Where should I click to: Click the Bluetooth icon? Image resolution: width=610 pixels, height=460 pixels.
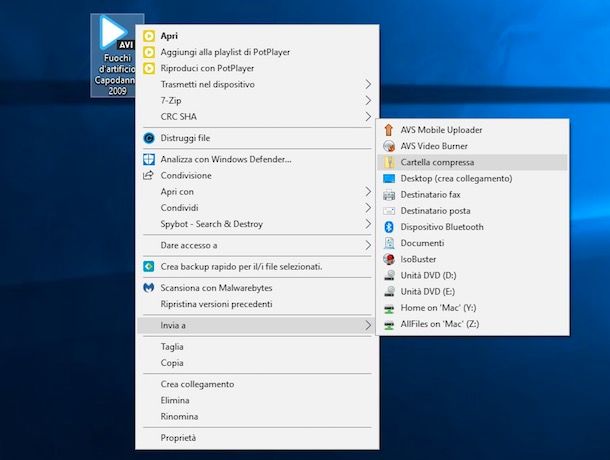(x=389, y=227)
